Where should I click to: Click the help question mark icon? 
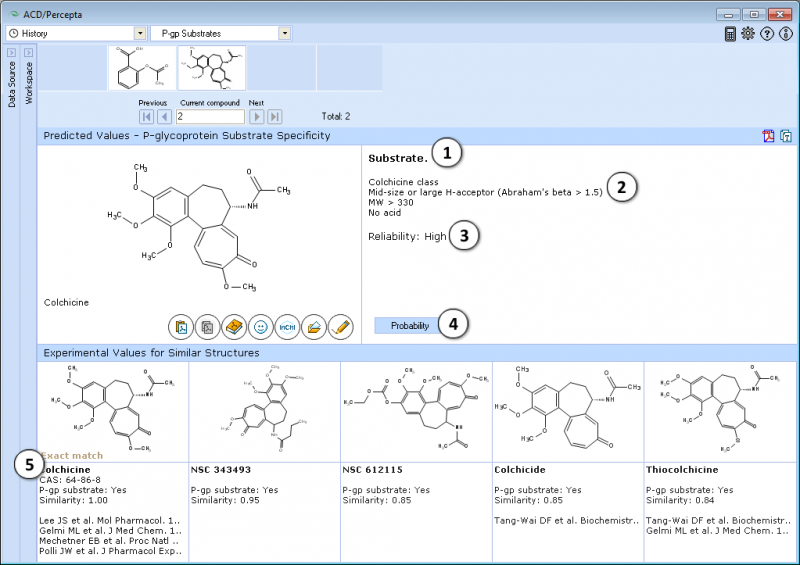(x=767, y=34)
